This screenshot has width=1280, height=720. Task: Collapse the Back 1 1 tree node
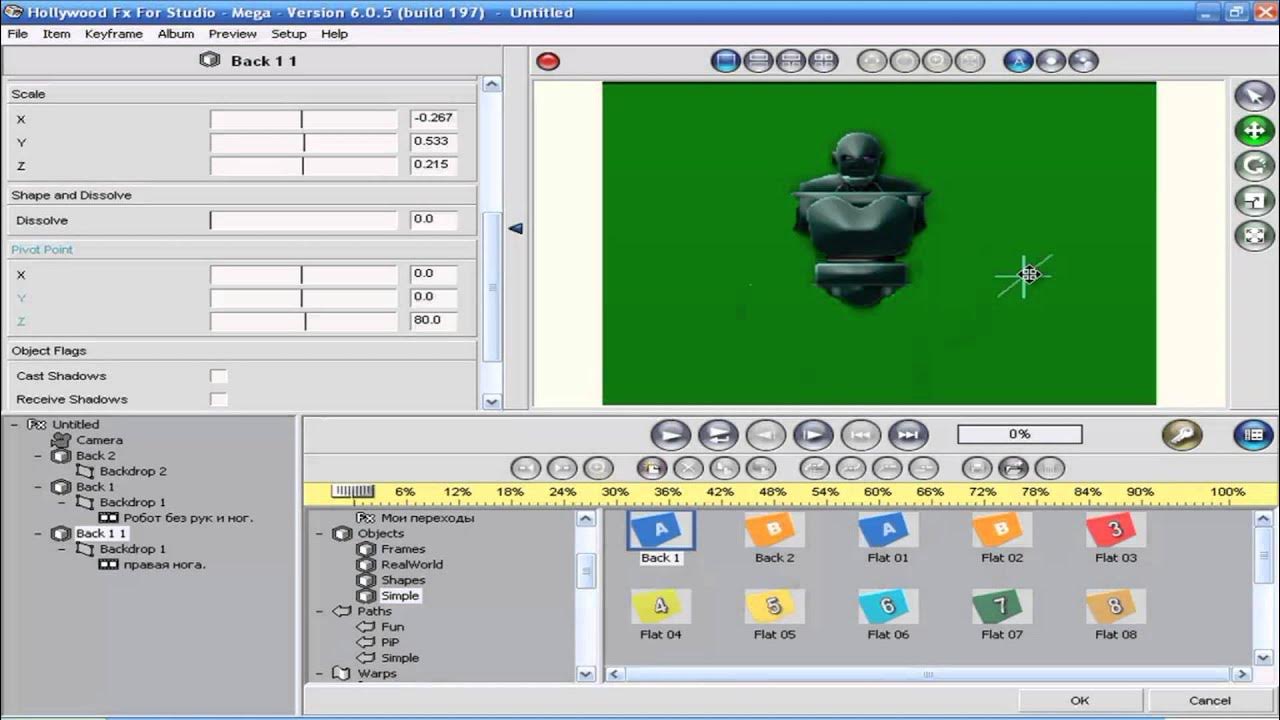(x=38, y=534)
